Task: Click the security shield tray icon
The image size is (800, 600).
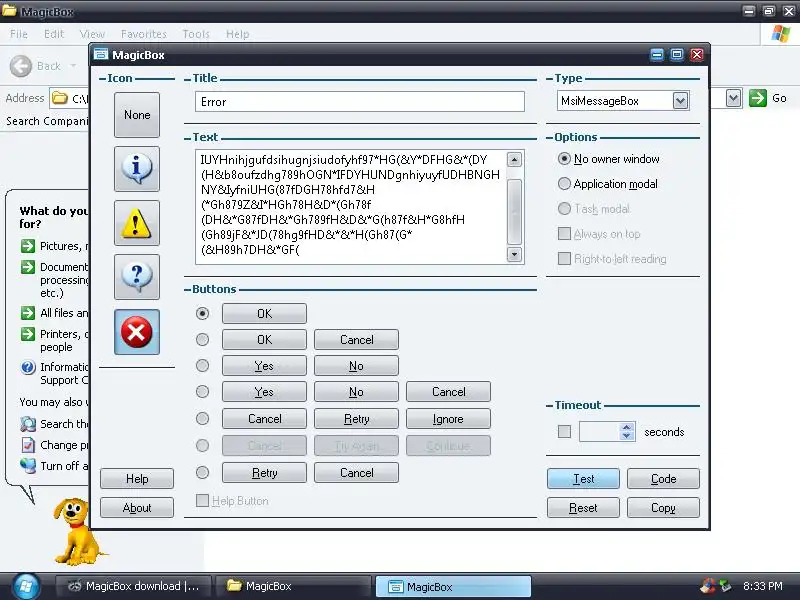Action: pos(708,586)
